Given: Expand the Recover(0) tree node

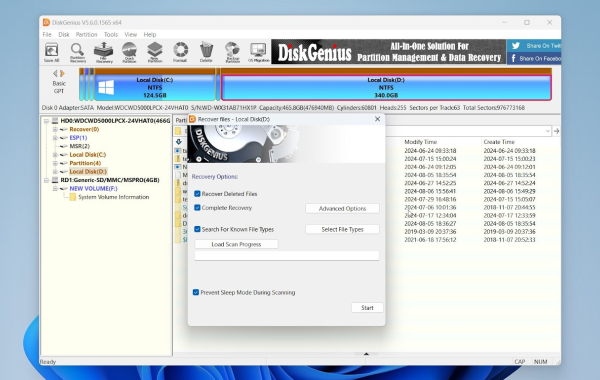Looking at the screenshot, I should coord(55,129).
